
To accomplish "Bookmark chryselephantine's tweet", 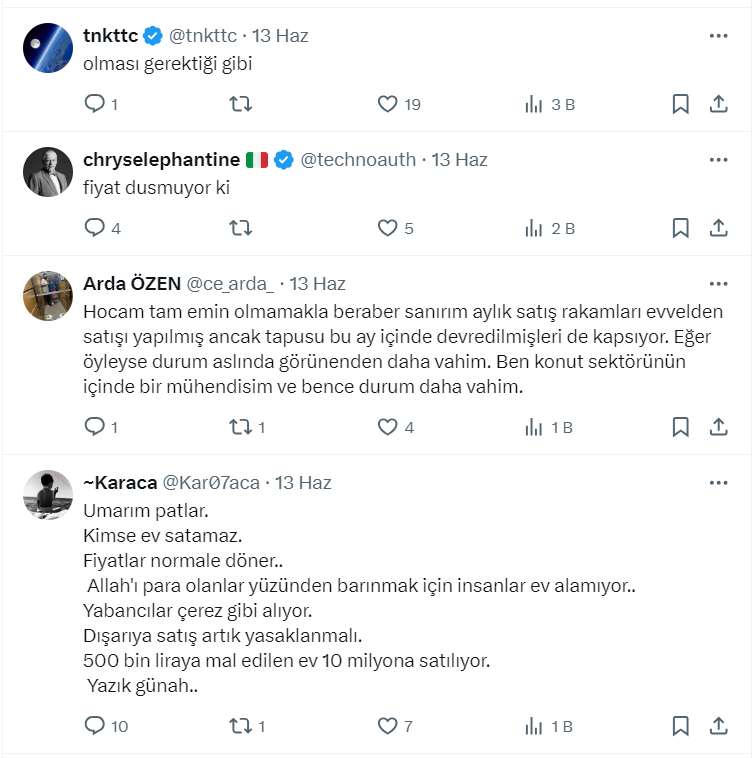I will point(680,228).
